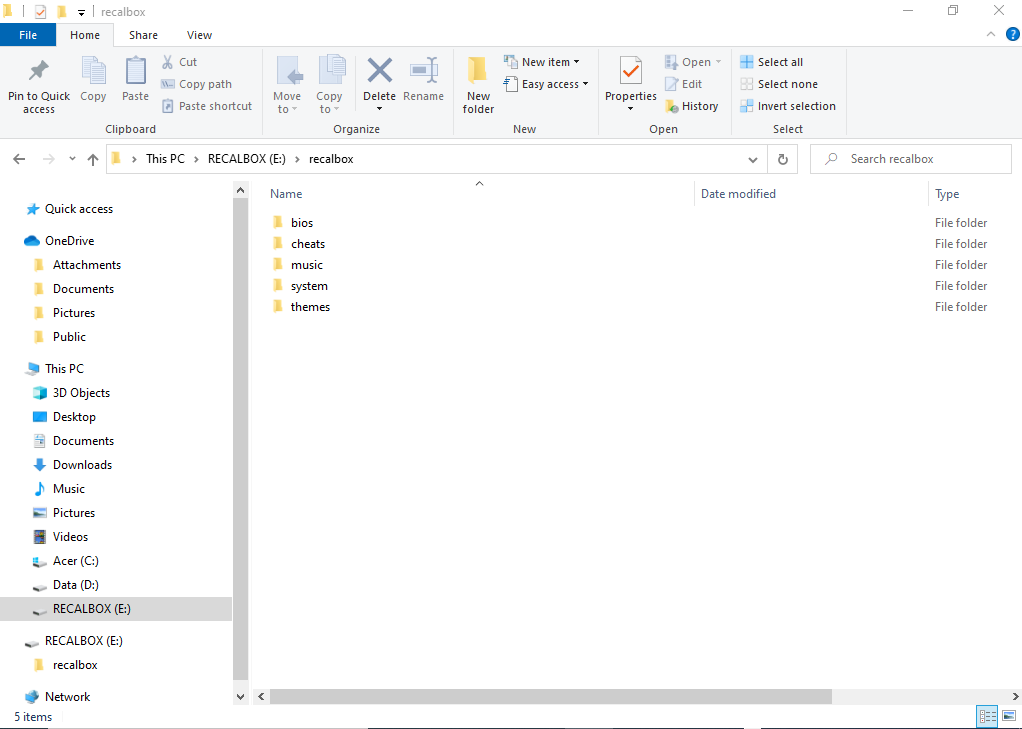
Task: Open the recalbox folder in navigation tree
Action: pyautogui.click(x=75, y=665)
